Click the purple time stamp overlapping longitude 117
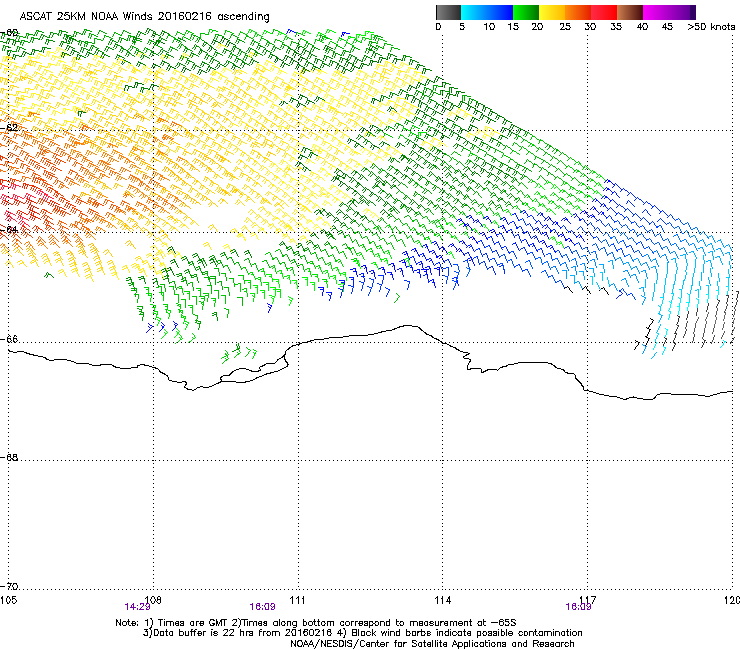 pos(579,607)
